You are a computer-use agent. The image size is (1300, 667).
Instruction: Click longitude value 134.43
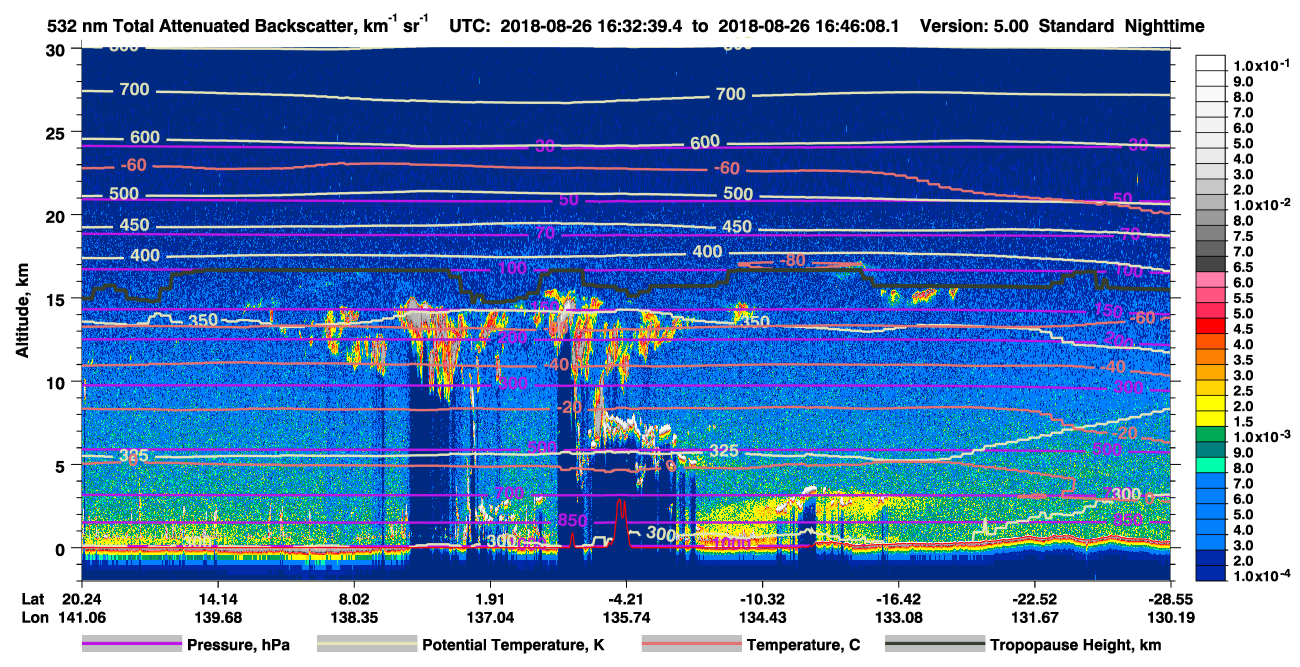tap(762, 617)
